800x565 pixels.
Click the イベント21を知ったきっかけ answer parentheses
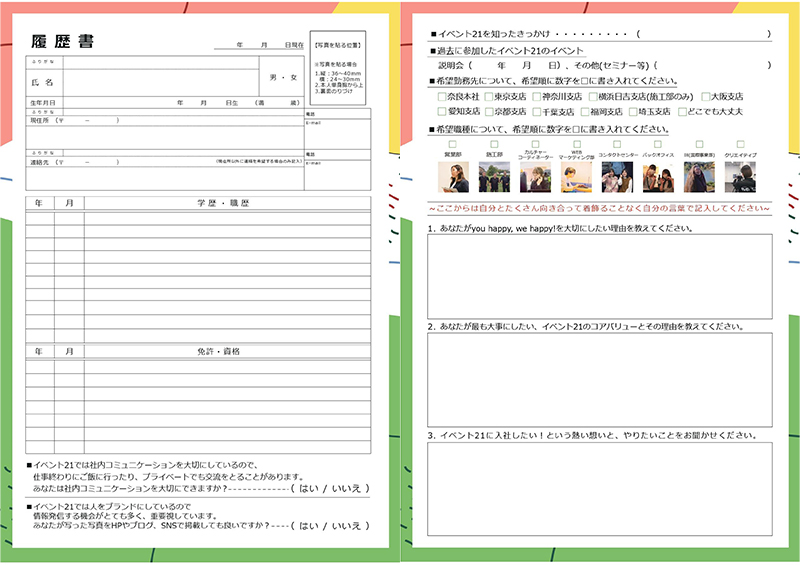(704, 34)
